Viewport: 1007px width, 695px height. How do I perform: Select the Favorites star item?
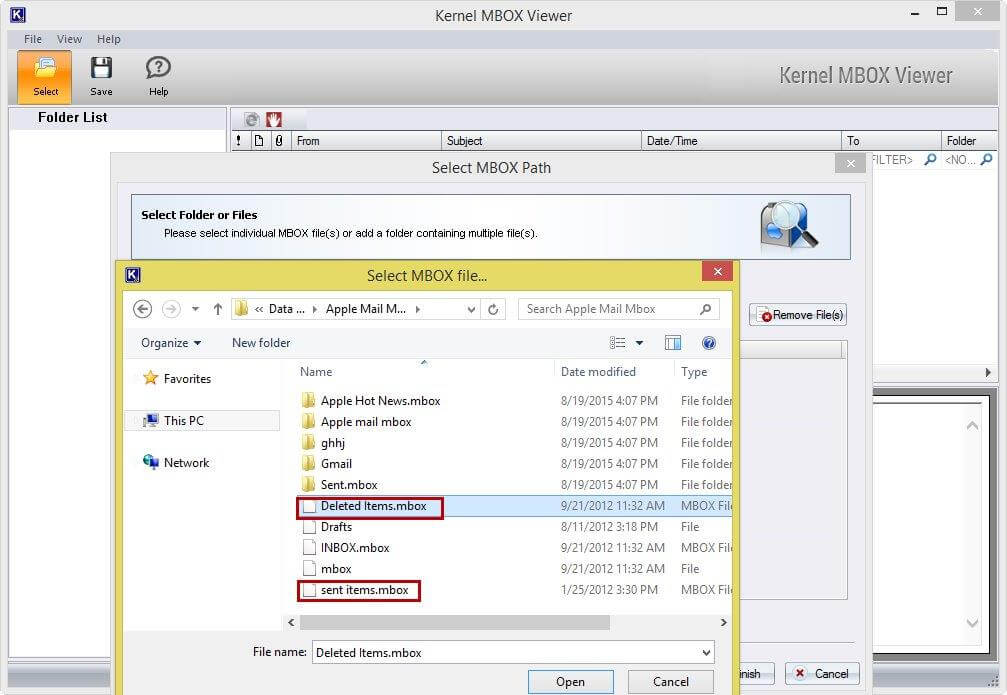[x=177, y=378]
